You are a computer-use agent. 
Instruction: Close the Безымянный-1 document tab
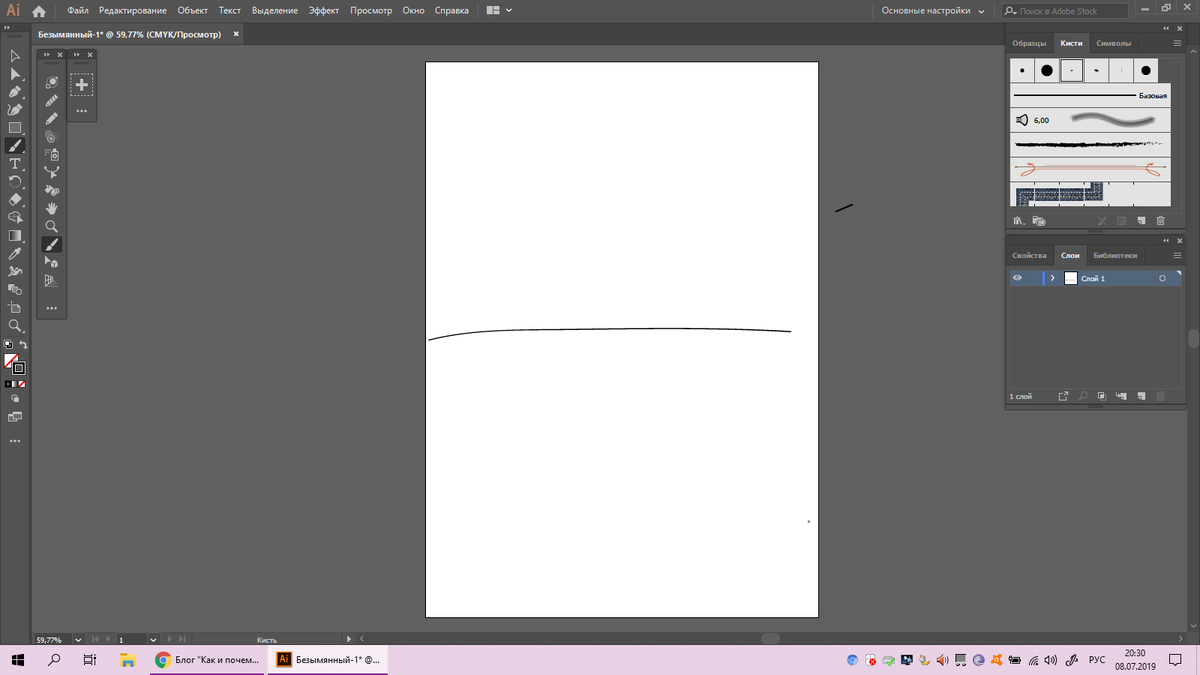coord(236,33)
